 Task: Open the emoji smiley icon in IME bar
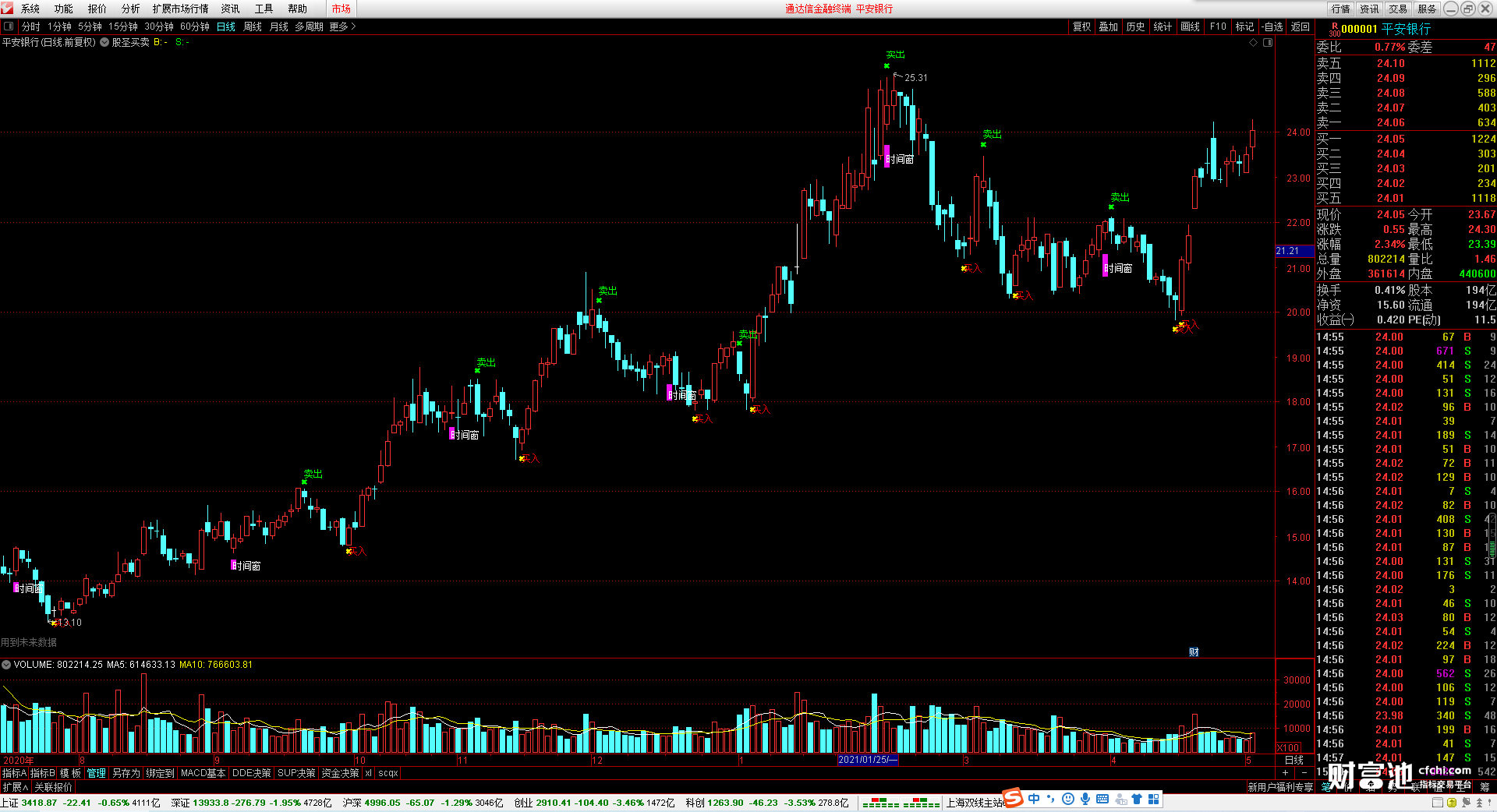(1068, 799)
